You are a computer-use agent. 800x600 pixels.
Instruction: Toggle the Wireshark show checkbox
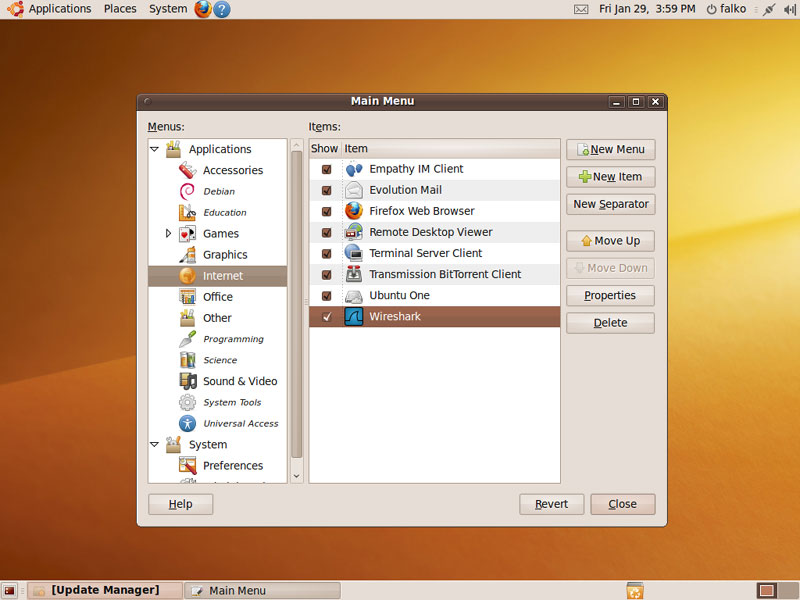(326, 317)
